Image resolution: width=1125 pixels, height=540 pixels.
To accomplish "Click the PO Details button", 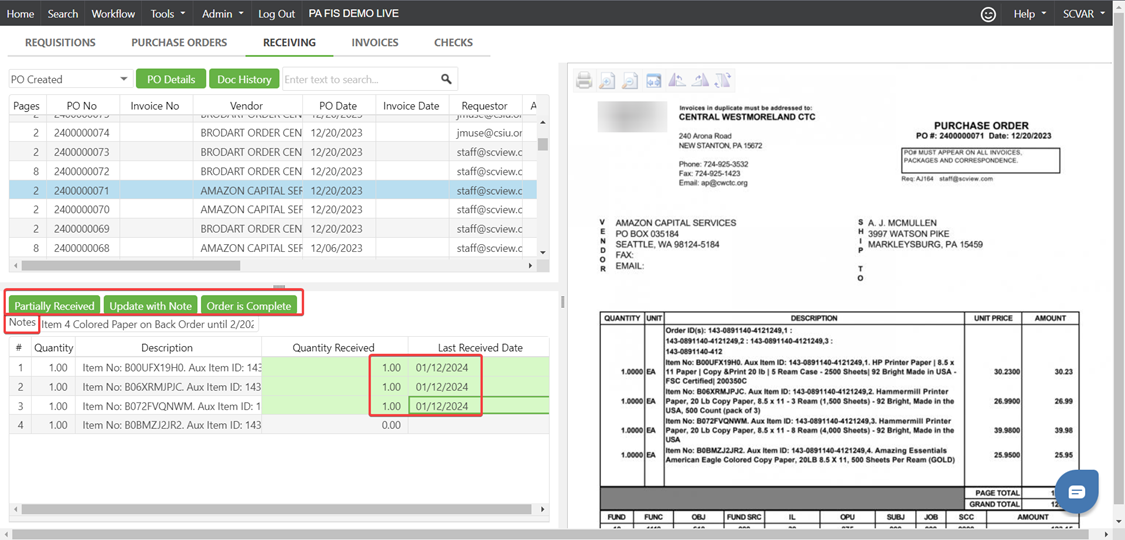I will coord(171,79).
